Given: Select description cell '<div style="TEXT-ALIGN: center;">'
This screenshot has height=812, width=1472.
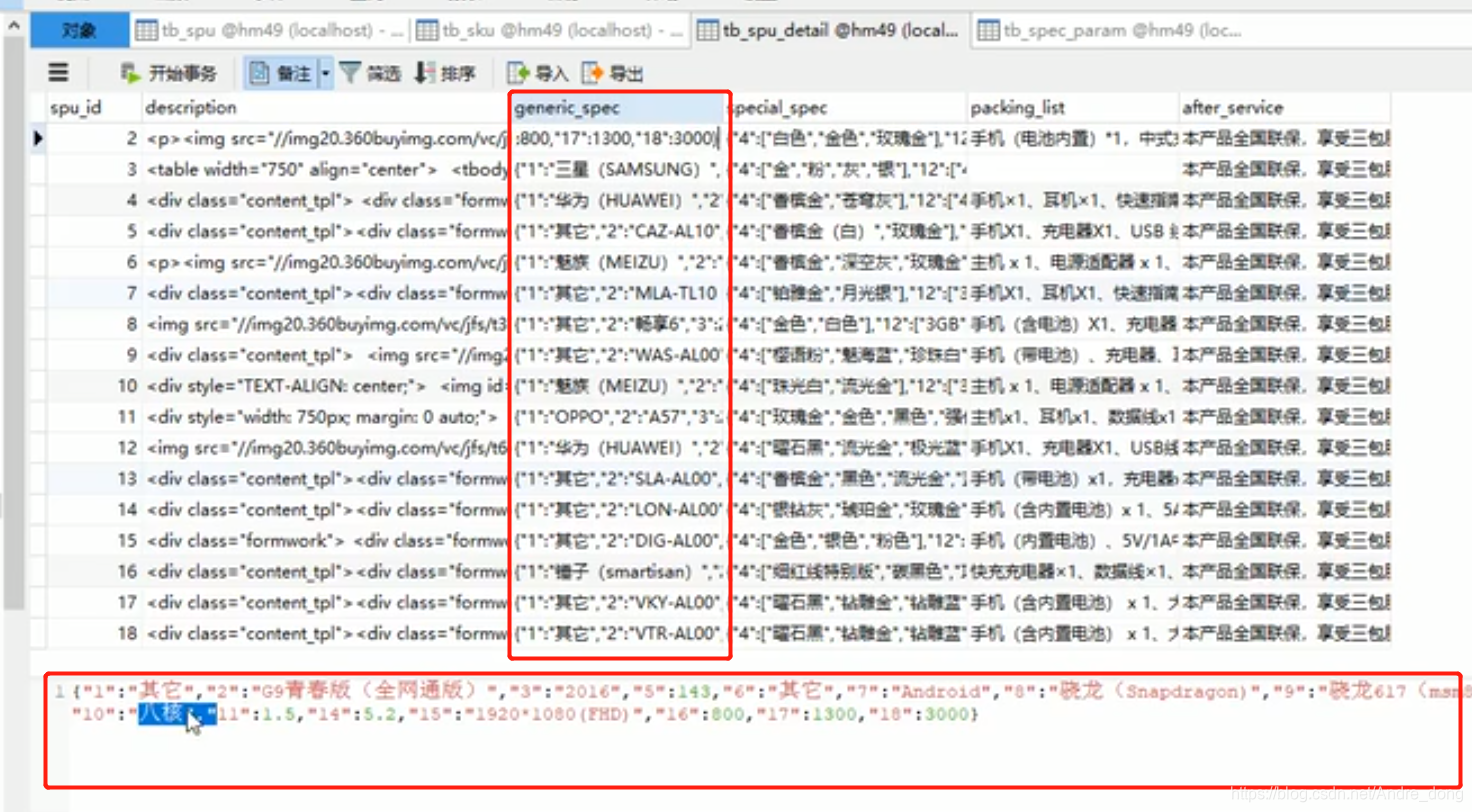Looking at the screenshot, I should pyautogui.click(x=326, y=386).
